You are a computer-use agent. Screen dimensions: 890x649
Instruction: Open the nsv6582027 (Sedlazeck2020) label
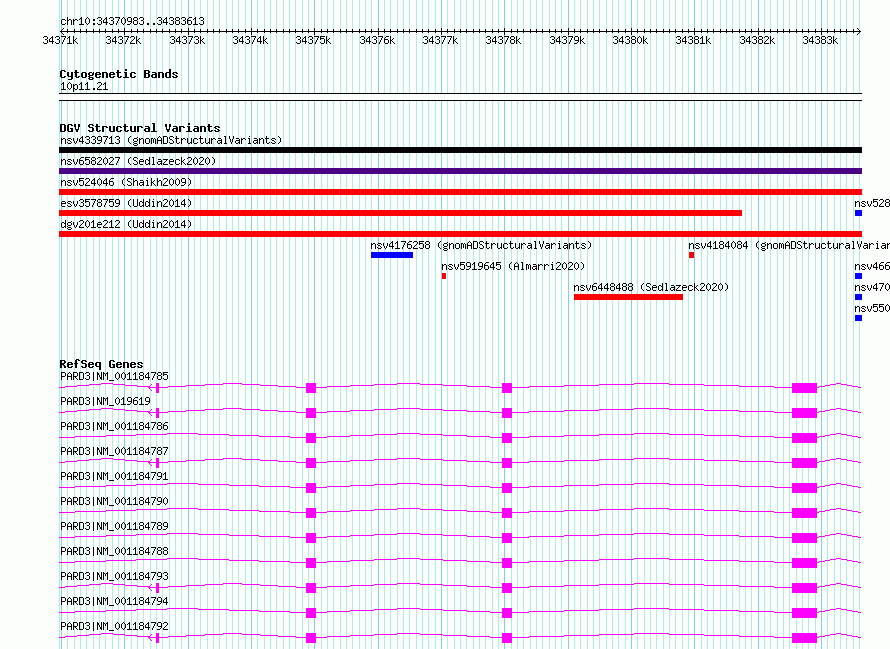pos(138,161)
